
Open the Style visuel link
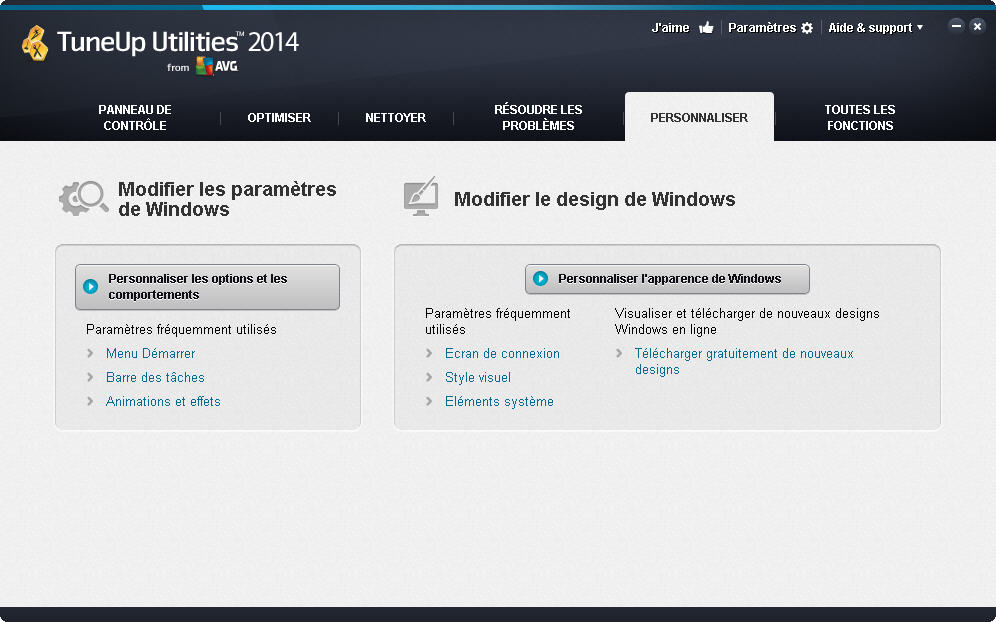point(478,377)
